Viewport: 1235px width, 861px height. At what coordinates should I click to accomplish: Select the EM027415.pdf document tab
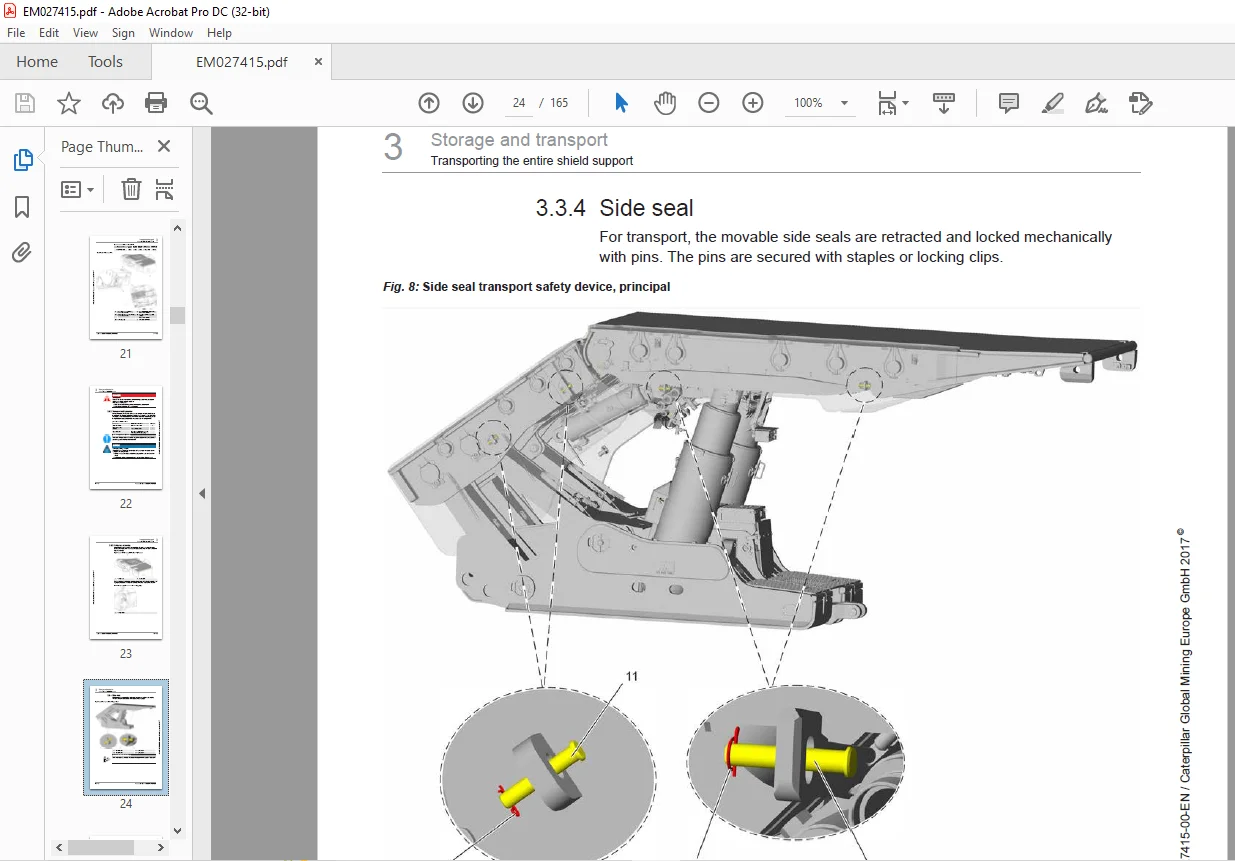242,62
